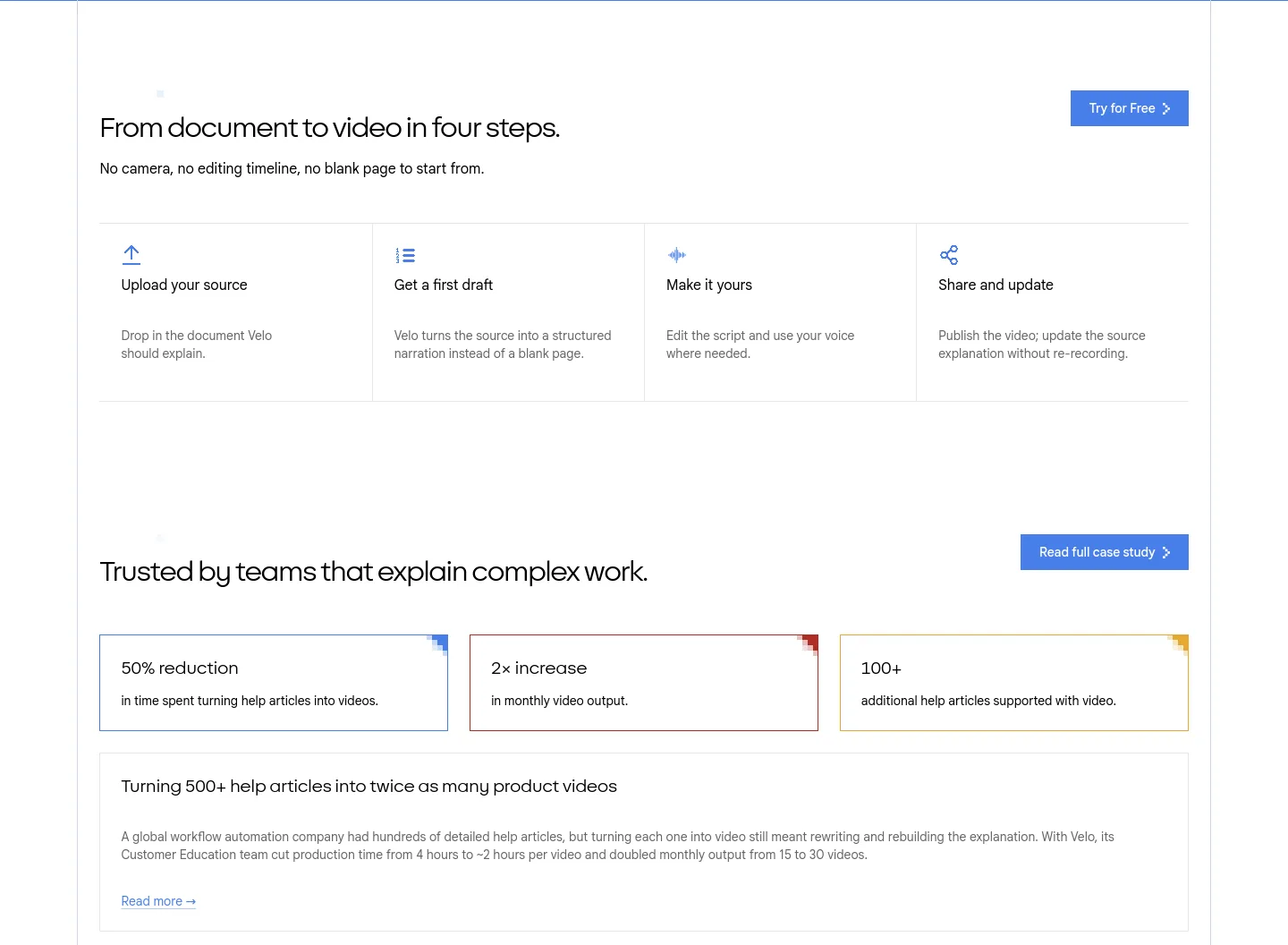Click the case study title Turning 500+ help articles
Screen dimensions: 1288x945
click(x=369, y=786)
